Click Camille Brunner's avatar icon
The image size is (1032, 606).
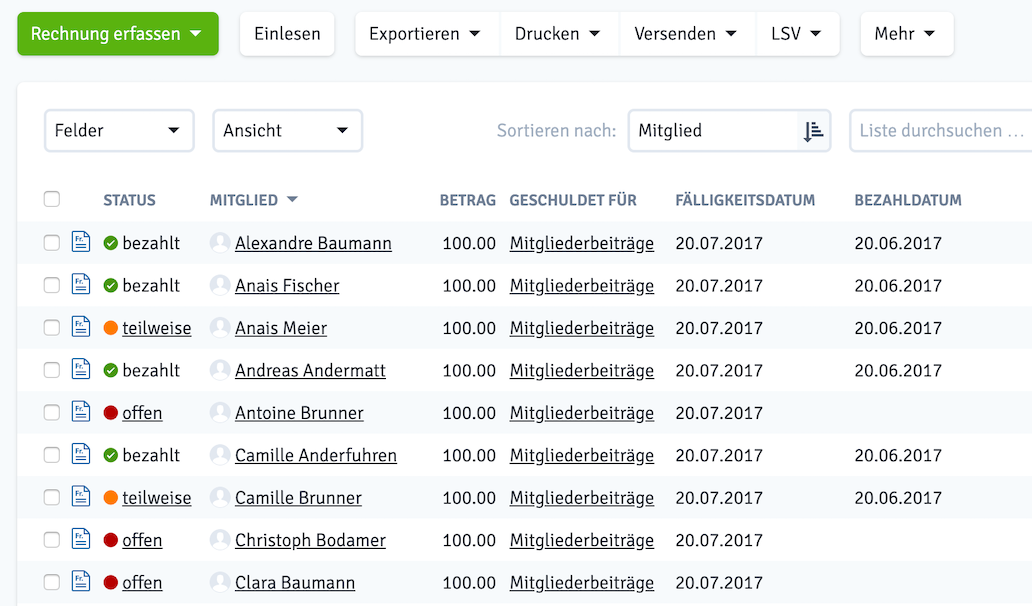click(x=219, y=497)
